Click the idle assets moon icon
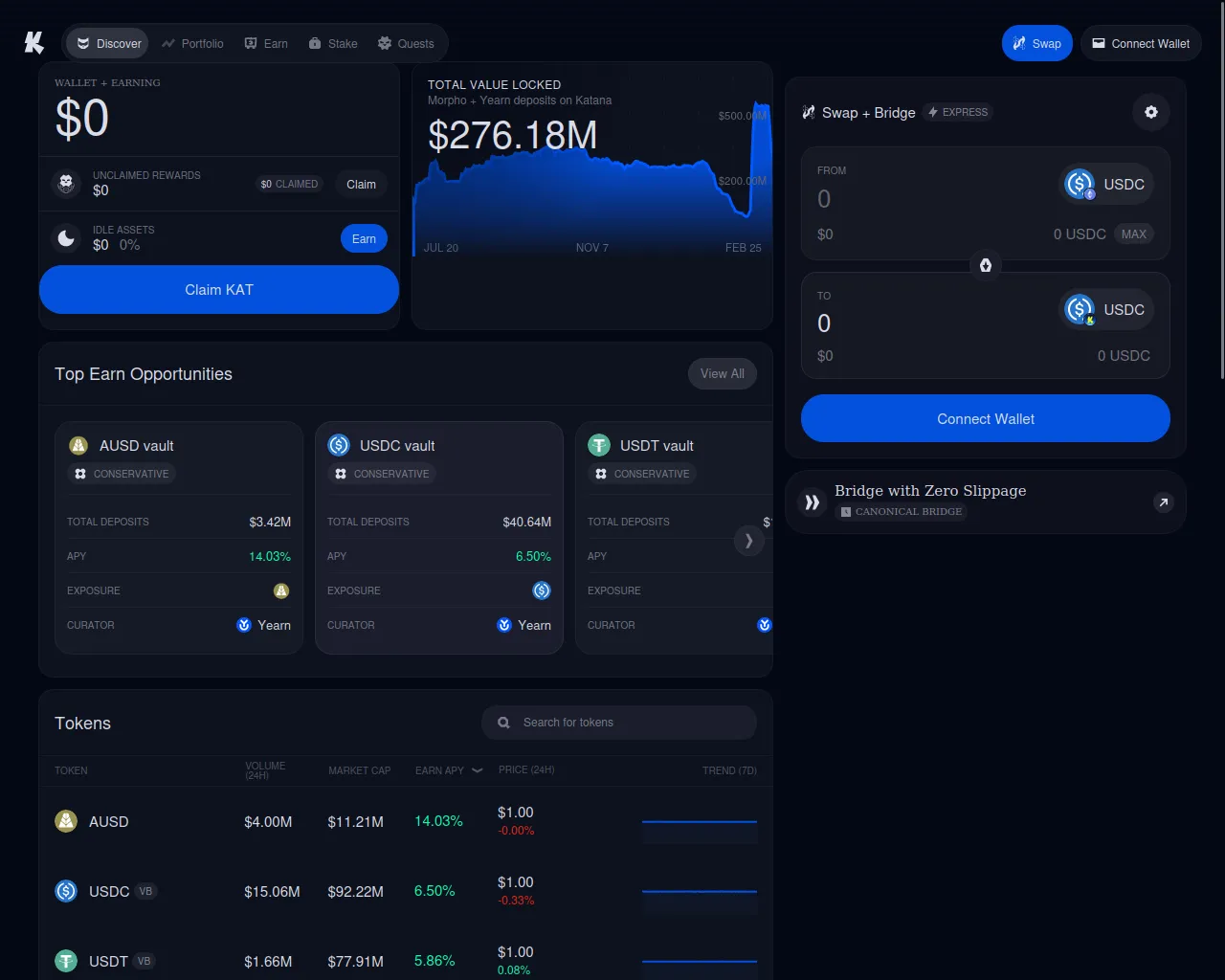The width and height of the screenshot is (1225, 980). 66,237
